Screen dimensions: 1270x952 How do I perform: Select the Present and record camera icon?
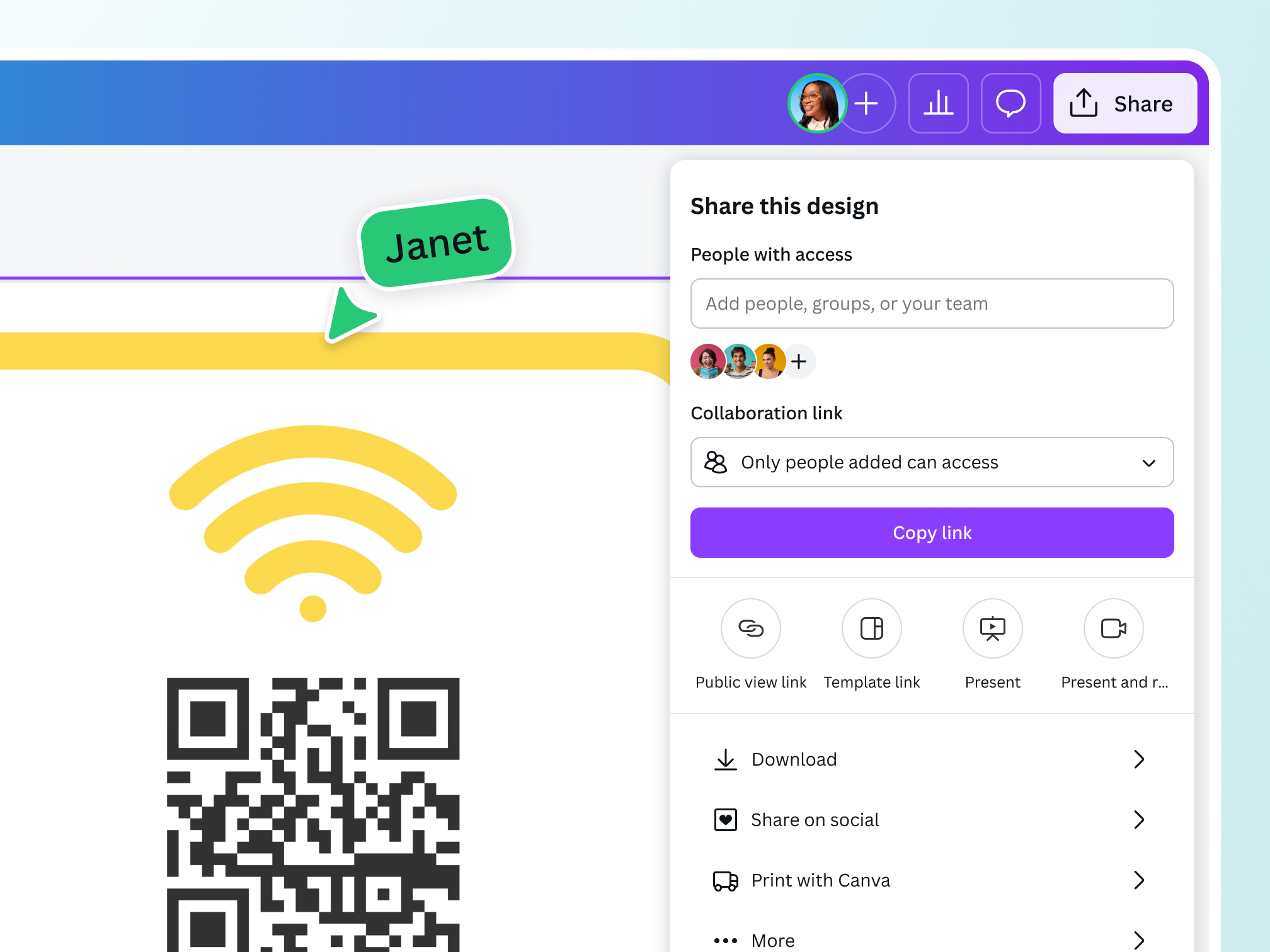(x=1113, y=628)
